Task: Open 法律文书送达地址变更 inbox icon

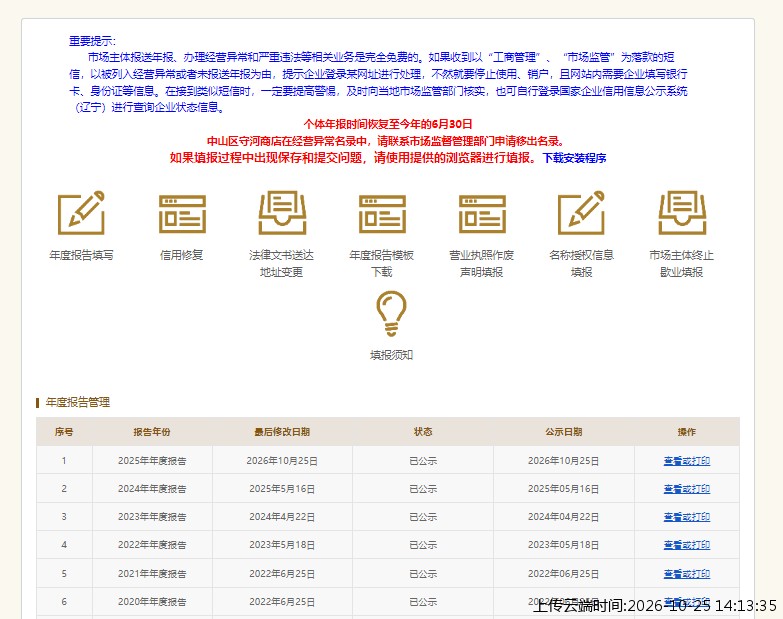Action: (282, 212)
